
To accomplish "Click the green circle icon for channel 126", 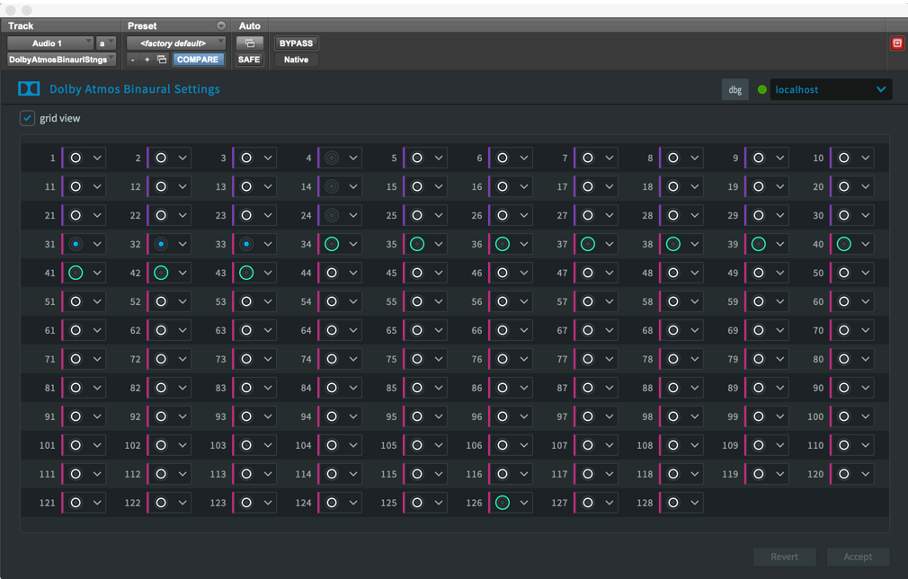I will [x=502, y=503].
